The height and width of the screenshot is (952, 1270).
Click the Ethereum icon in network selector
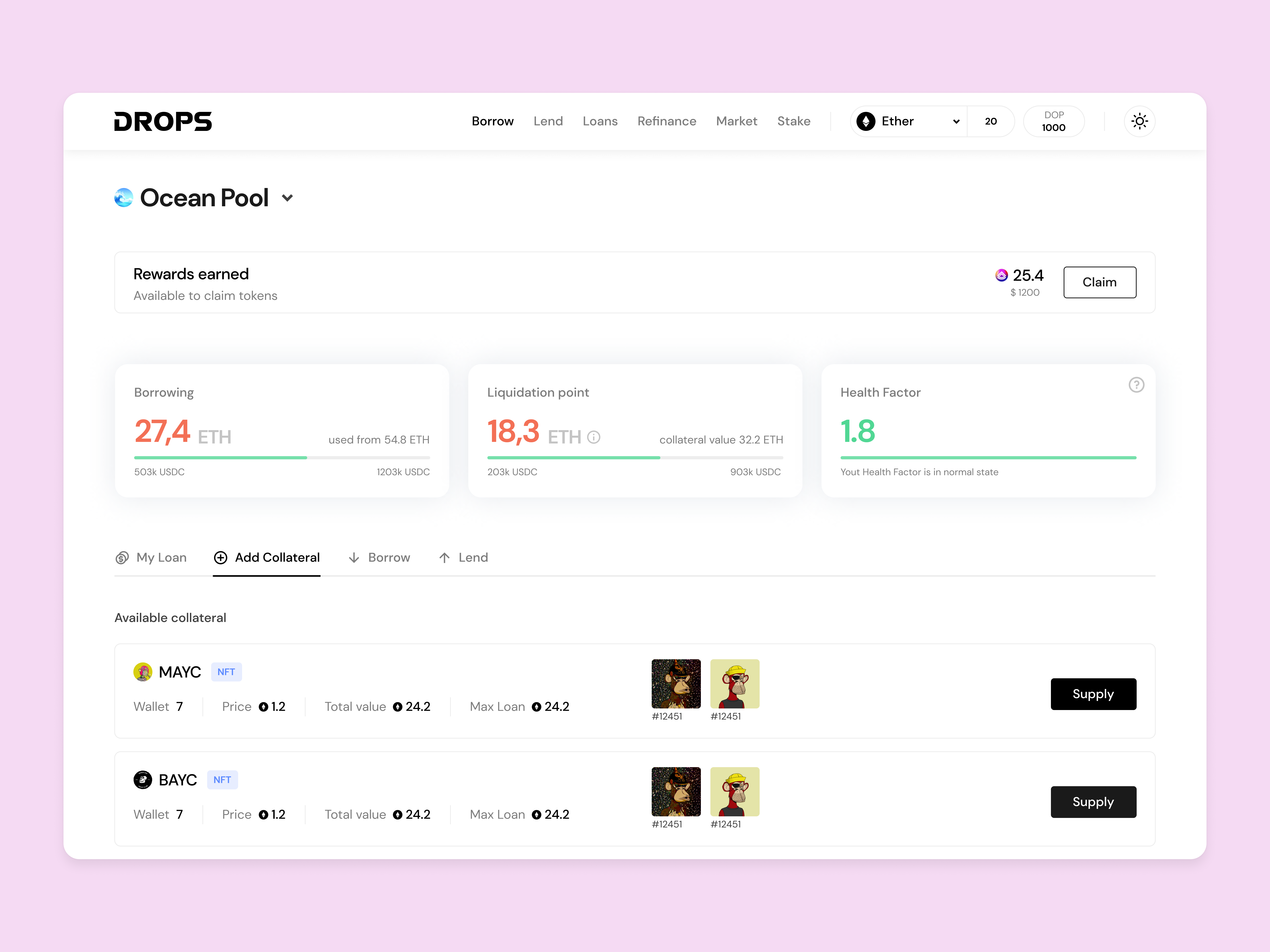(866, 121)
